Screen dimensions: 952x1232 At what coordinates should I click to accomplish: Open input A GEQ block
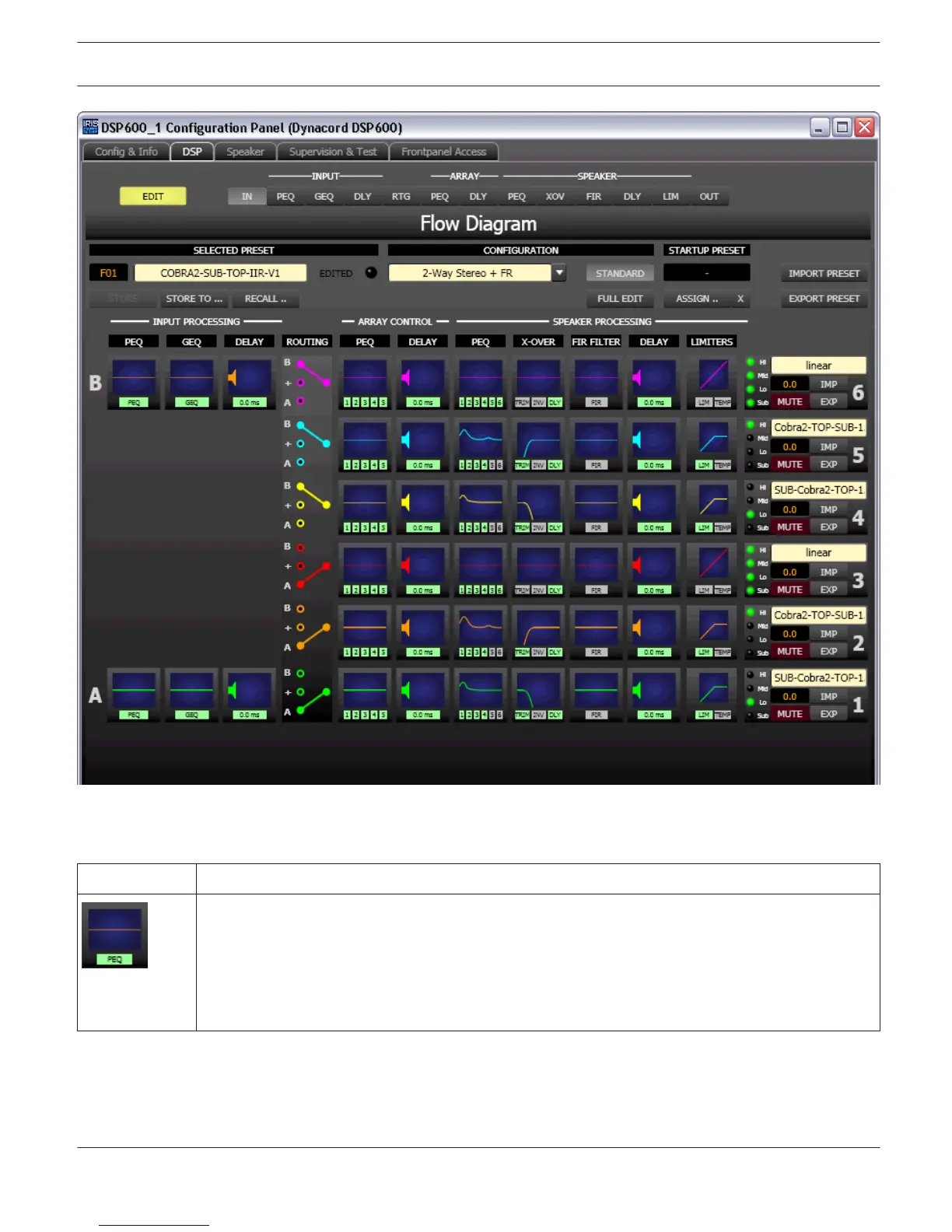coord(191,695)
